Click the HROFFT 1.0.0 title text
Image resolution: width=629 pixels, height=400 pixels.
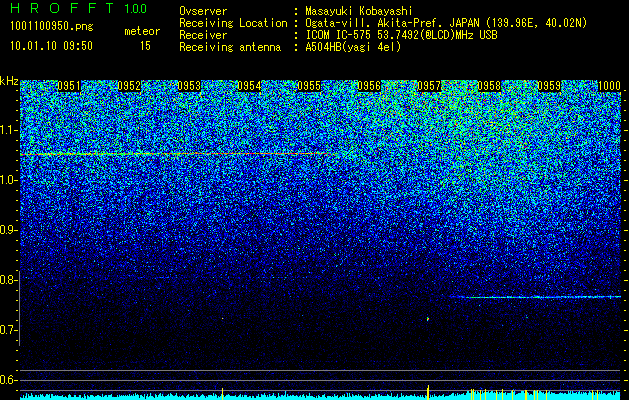[x=79, y=8]
